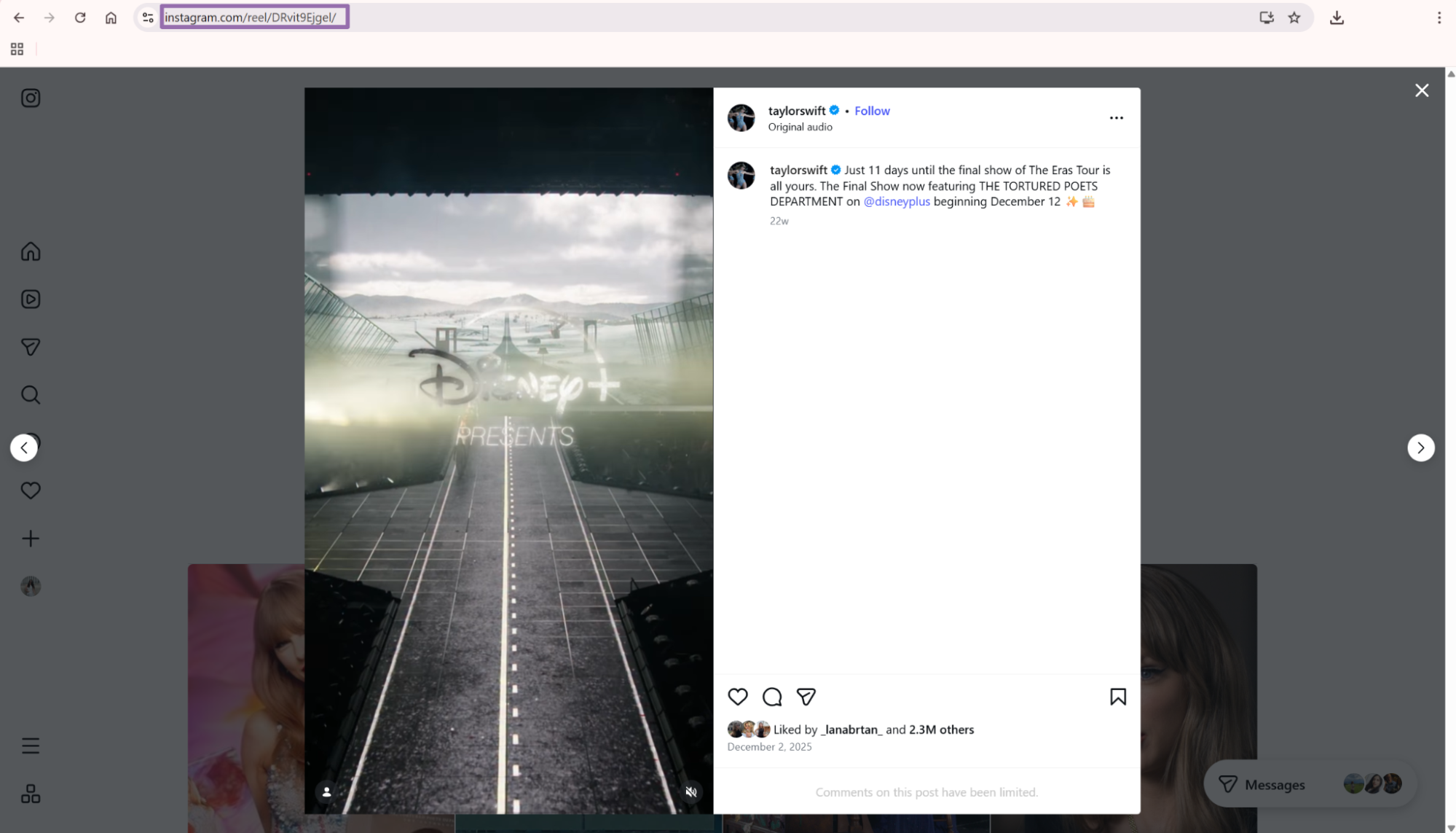Create a new post with plus icon

click(31, 539)
